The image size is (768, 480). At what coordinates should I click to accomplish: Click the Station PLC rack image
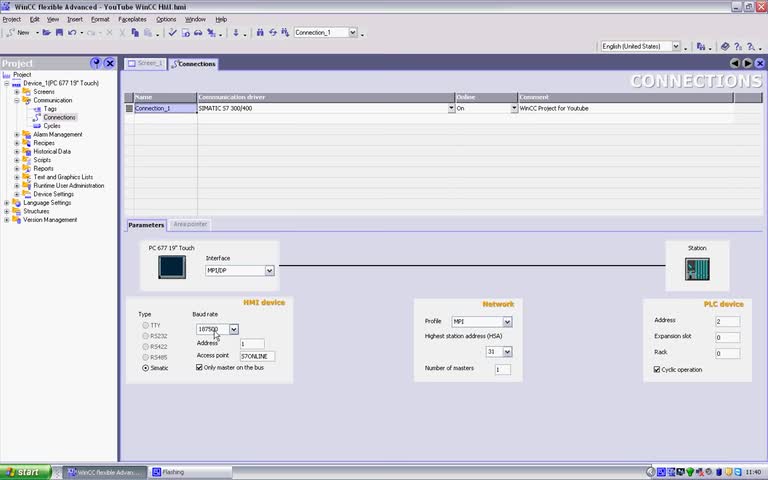(697, 269)
